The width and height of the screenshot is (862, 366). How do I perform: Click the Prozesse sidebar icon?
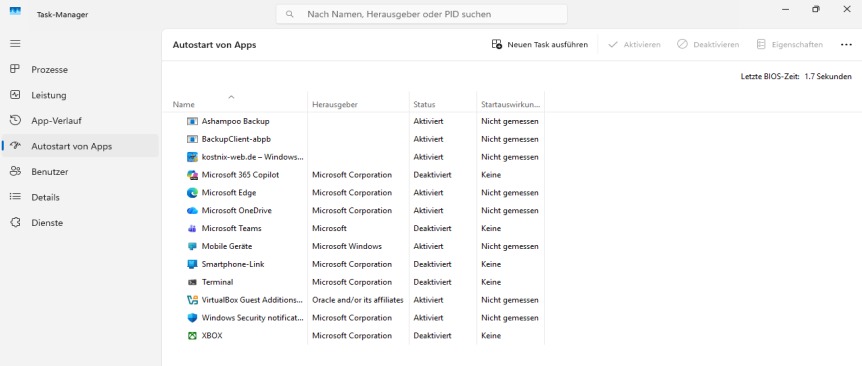15,69
